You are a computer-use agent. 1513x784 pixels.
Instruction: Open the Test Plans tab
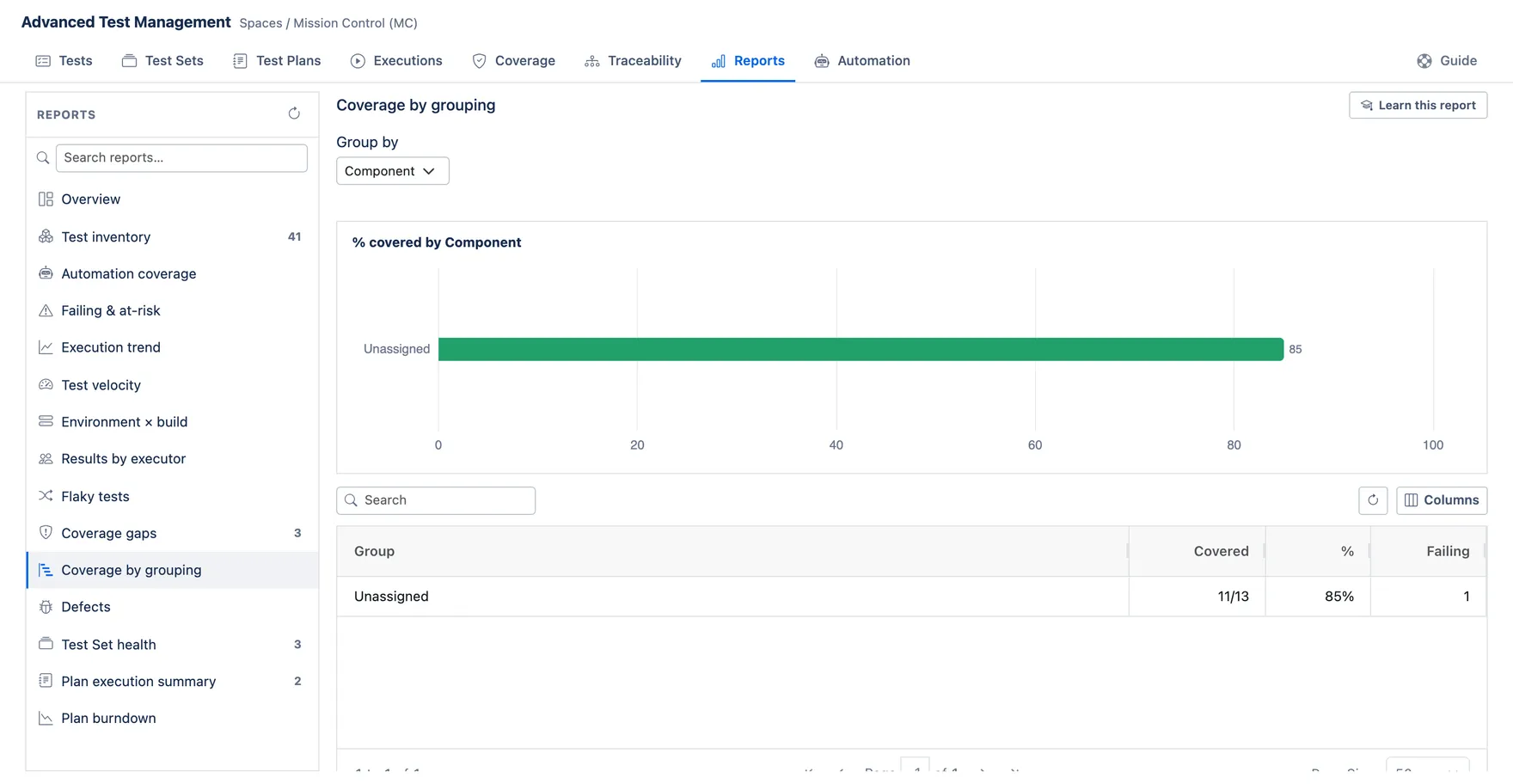277,61
